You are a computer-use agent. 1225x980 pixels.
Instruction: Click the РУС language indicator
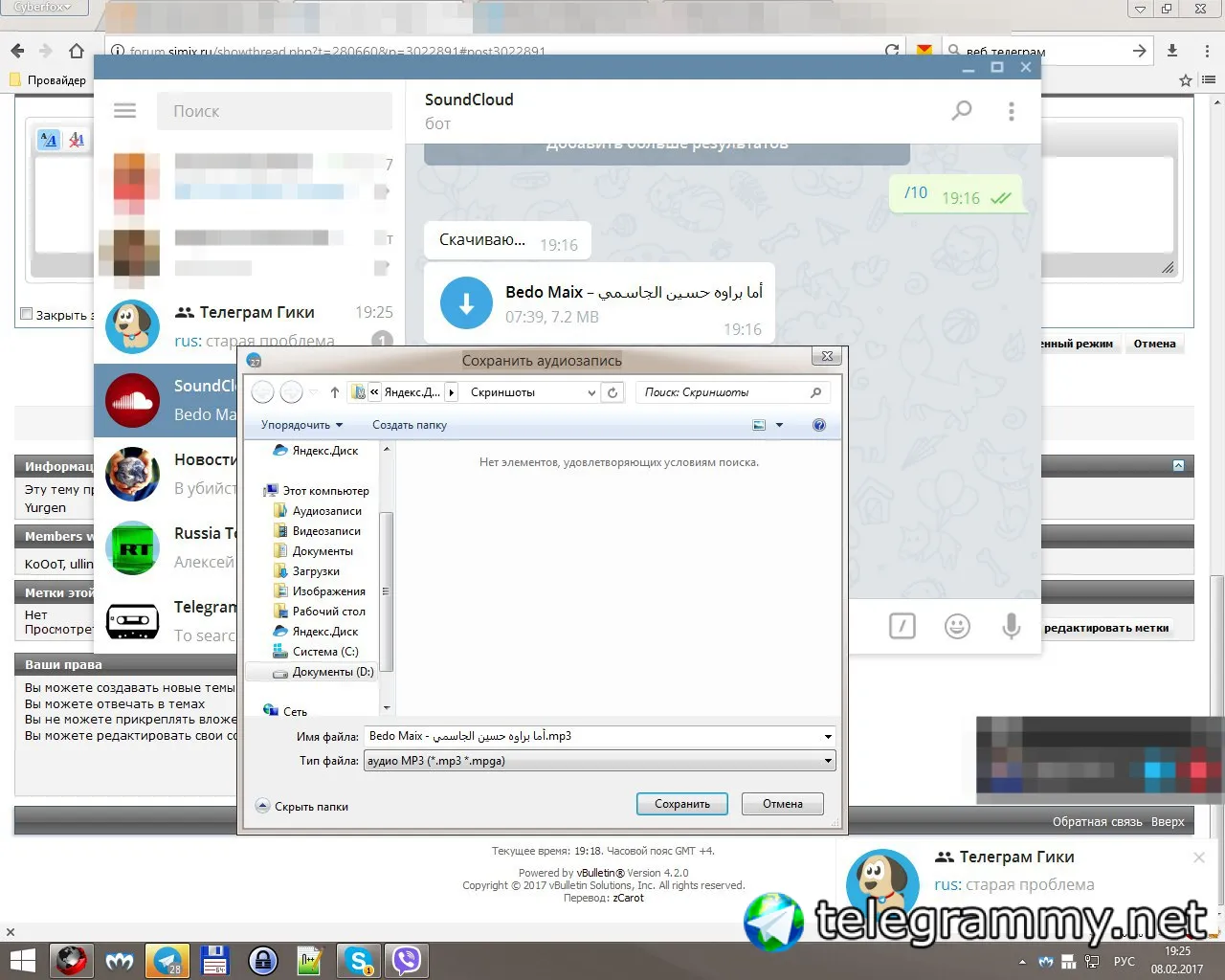[x=1125, y=961]
